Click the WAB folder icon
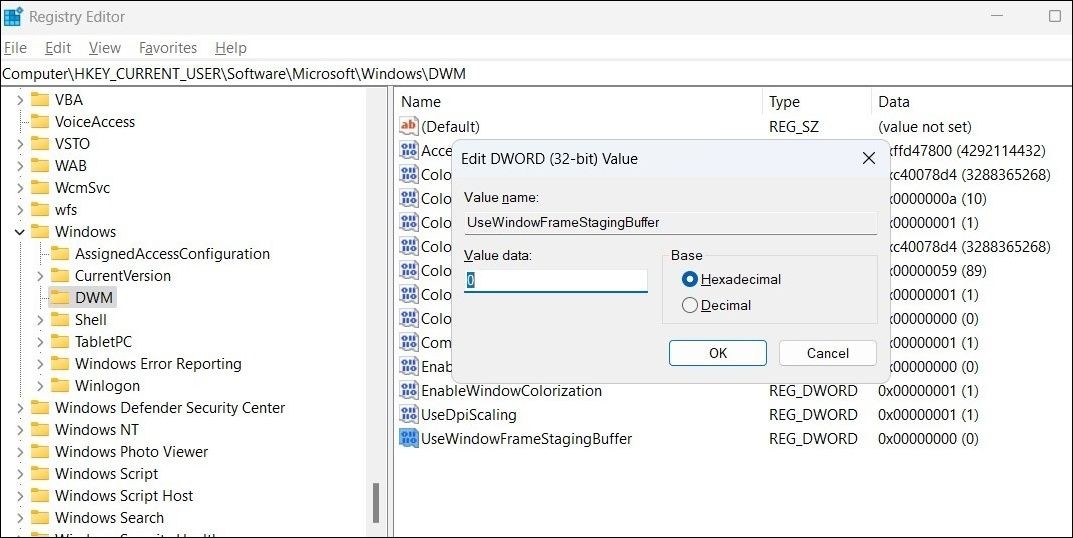This screenshot has width=1073, height=538. (x=40, y=166)
